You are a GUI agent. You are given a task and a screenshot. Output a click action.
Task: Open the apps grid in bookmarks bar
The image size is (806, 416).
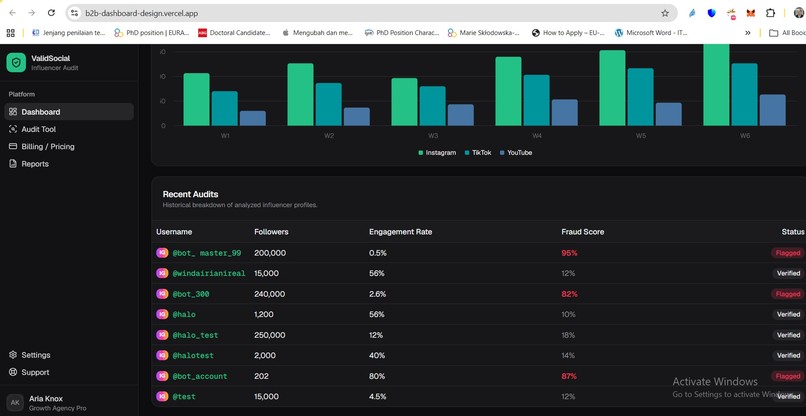tap(10, 33)
